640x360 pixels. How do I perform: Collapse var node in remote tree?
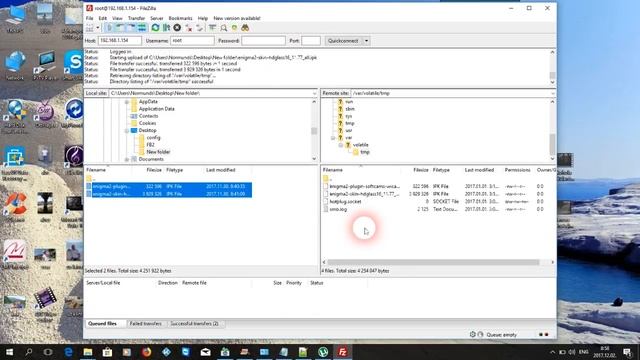(x=333, y=138)
